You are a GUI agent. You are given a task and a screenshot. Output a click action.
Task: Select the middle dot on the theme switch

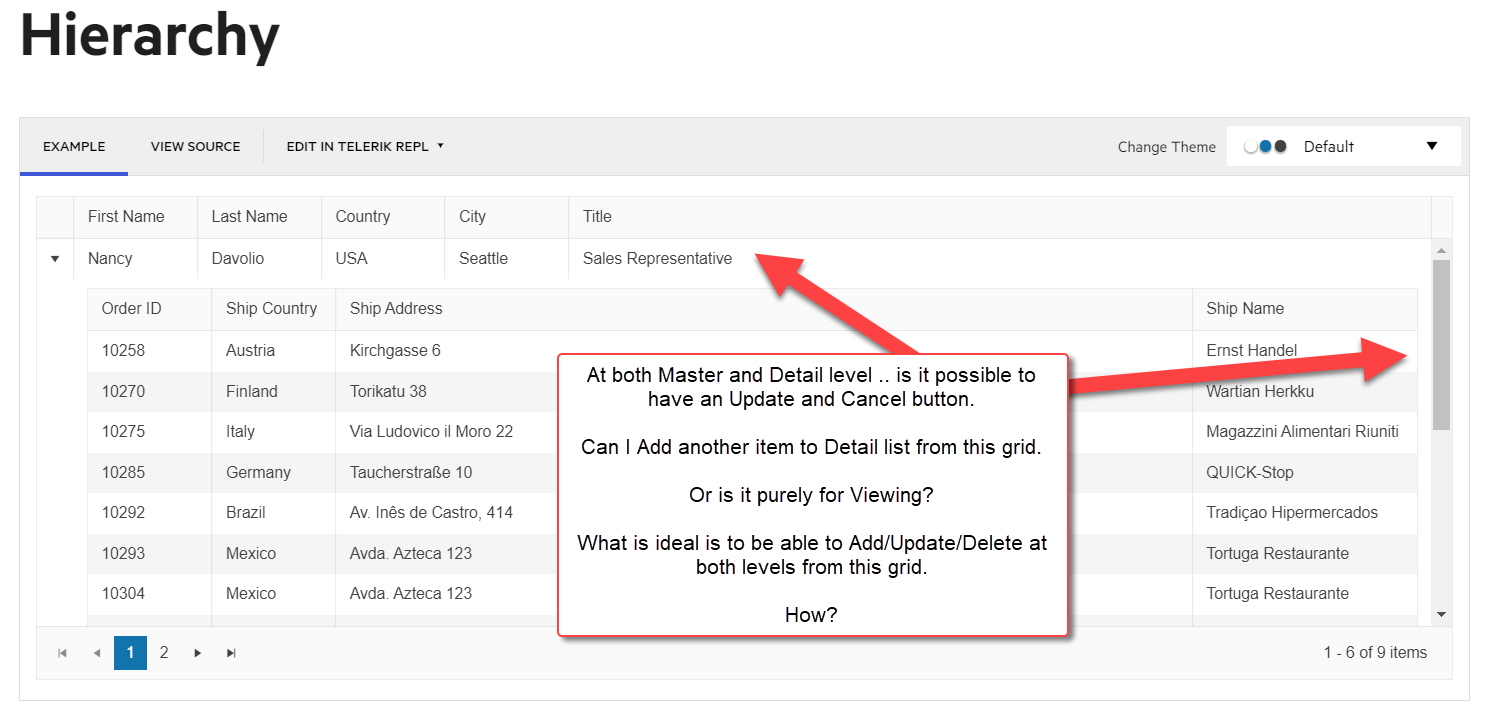click(1264, 145)
